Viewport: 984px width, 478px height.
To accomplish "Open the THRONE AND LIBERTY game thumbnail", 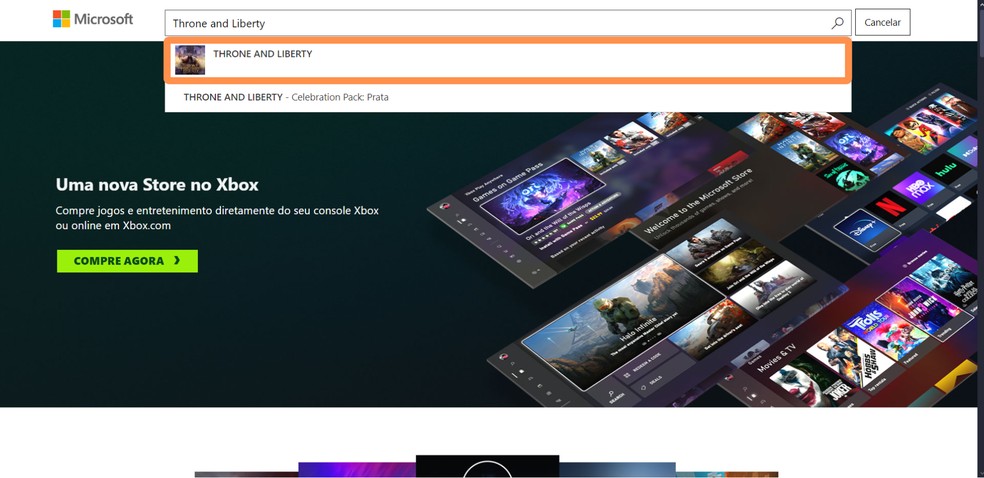I will [x=190, y=60].
